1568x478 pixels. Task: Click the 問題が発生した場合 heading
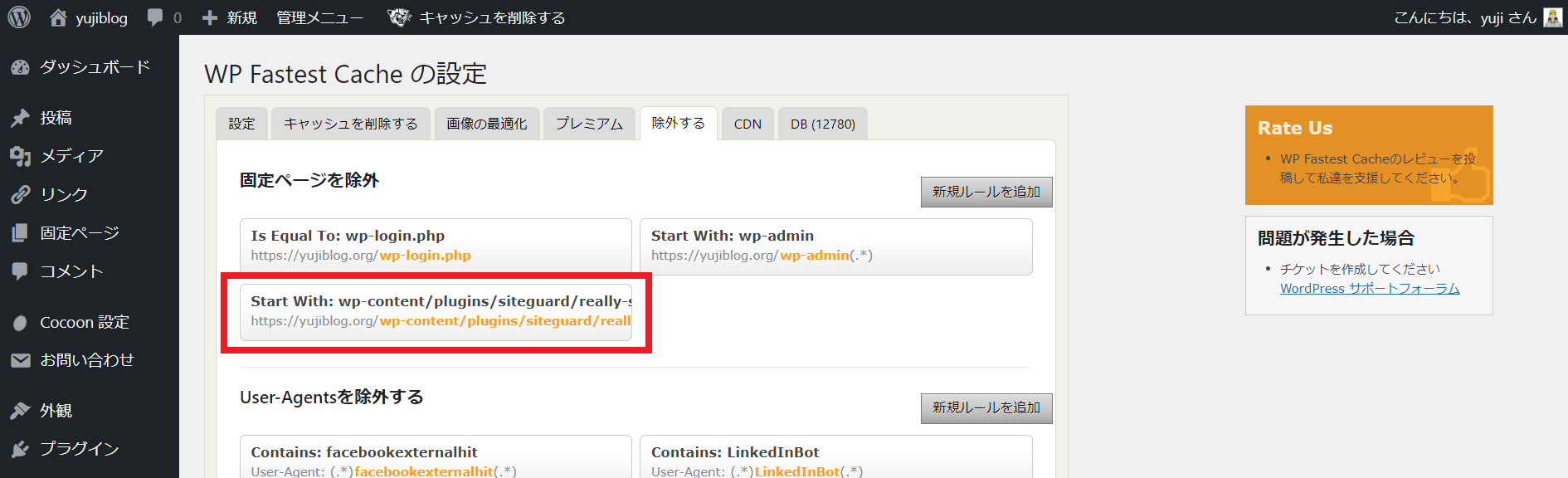pyautogui.click(x=1336, y=238)
